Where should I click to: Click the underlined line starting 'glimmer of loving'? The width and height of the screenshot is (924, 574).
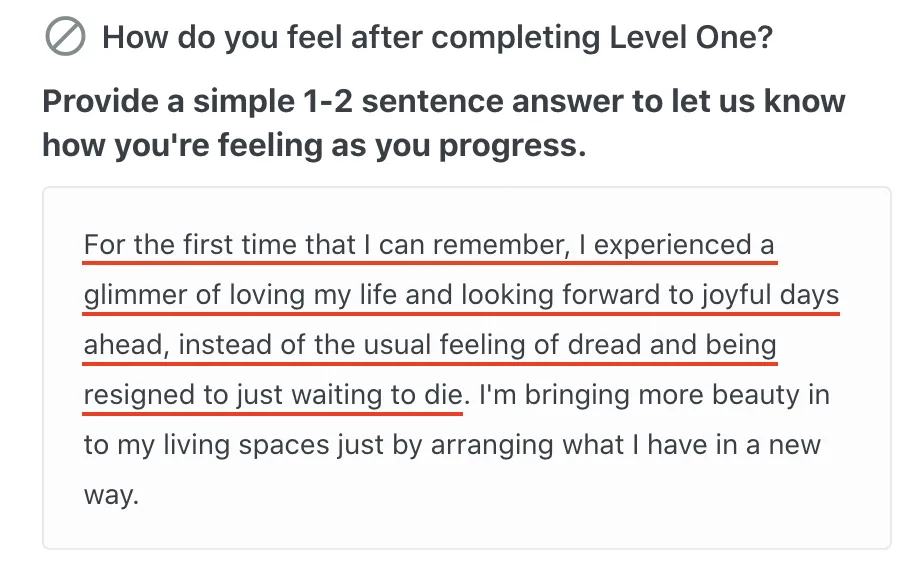461,295
